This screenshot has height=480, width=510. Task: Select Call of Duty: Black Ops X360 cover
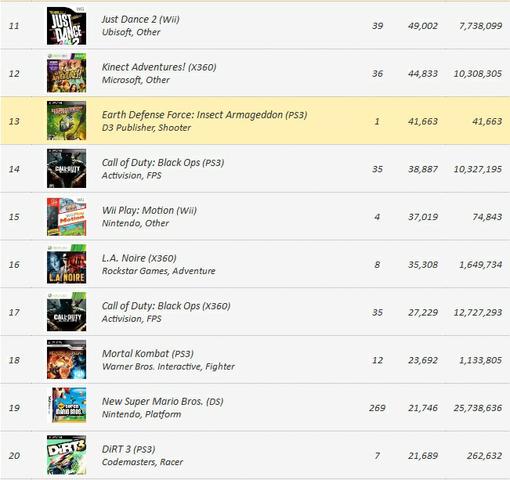66,312
